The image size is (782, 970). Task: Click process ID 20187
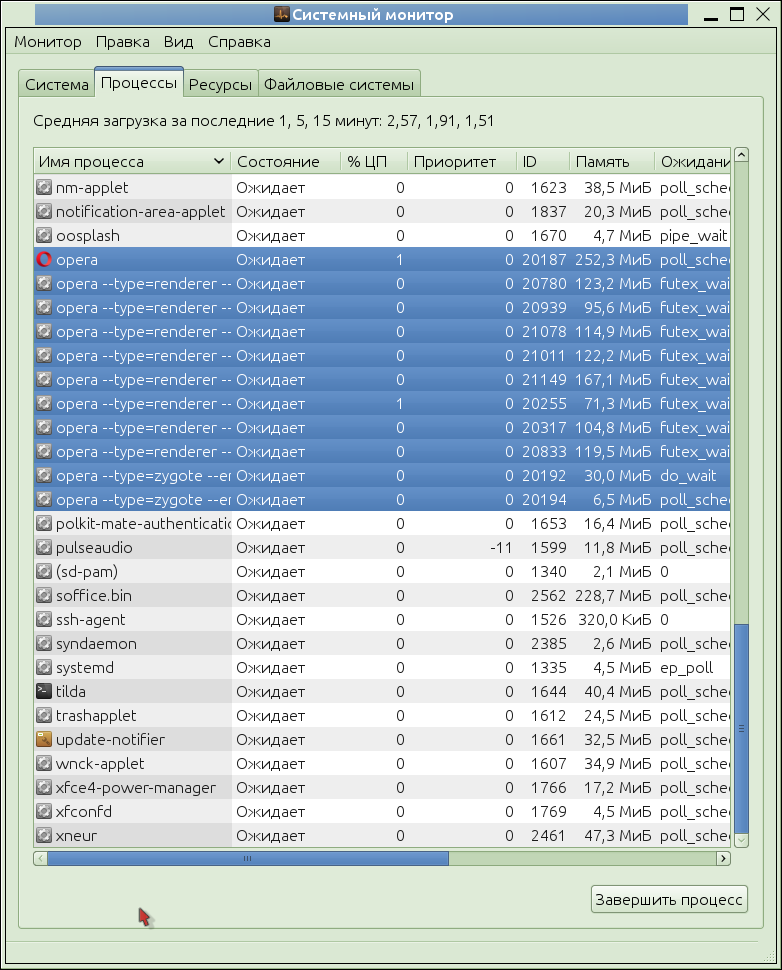[x=544, y=260]
